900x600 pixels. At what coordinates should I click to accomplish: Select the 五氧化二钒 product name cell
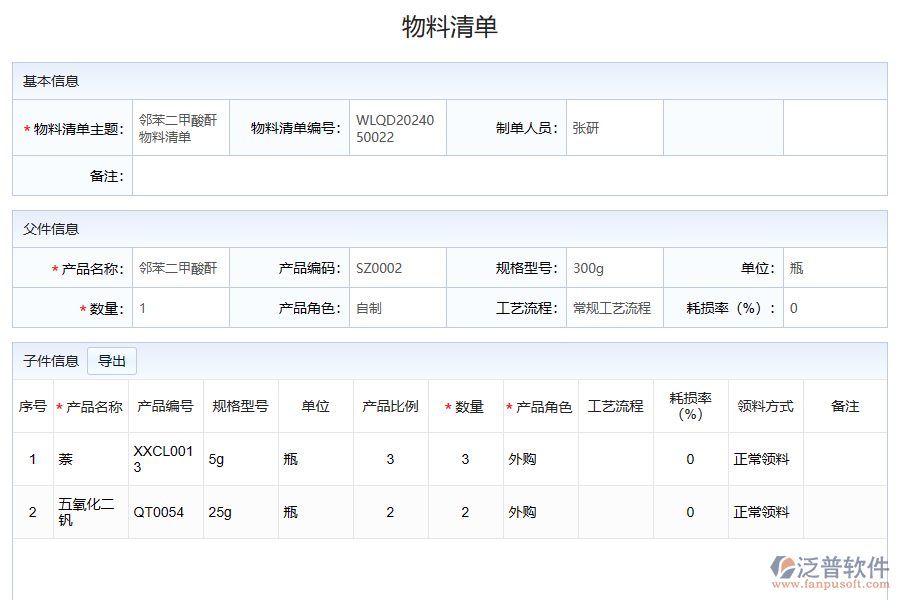(x=90, y=512)
